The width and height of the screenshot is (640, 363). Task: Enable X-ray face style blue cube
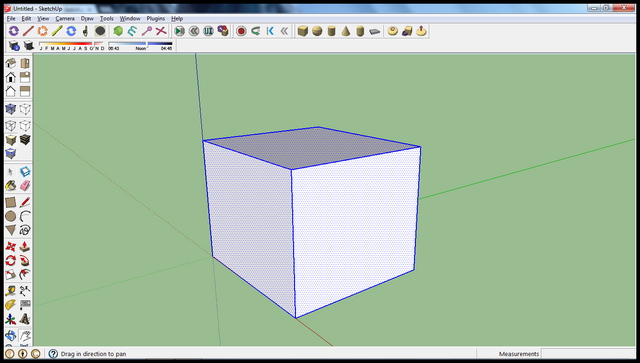click(11, 109)
